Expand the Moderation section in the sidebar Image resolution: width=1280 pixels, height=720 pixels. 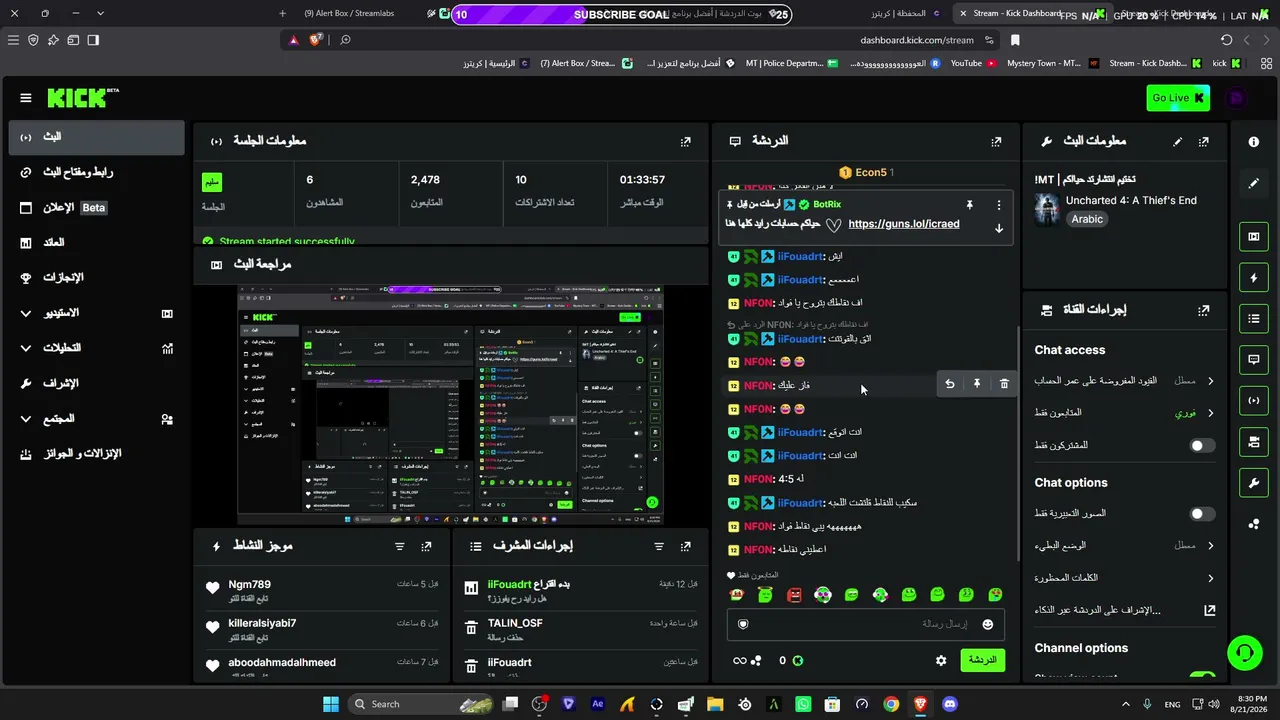[x=97, y=383]
